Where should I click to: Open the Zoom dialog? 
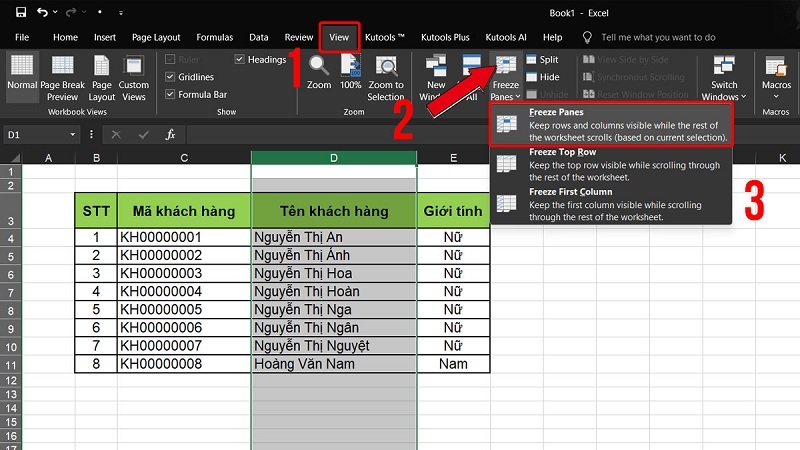click(319, 72)
